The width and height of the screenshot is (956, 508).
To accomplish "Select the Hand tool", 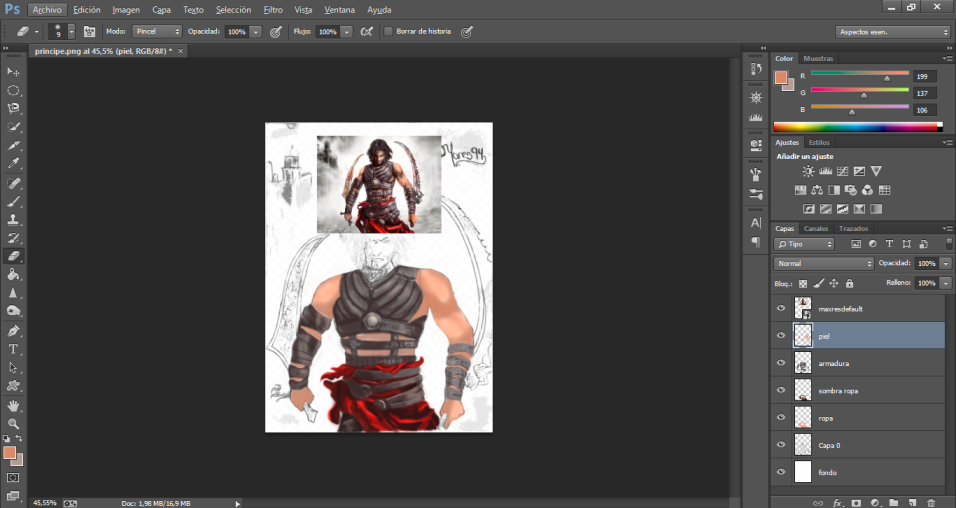I will pyautogui.click(x=13, y=406).
